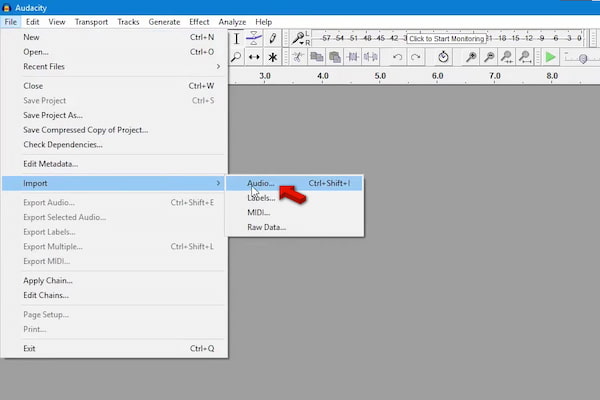Click the Paste toolbar icon
This screenshot has height=400, width=600.
(x=335, y=57)
